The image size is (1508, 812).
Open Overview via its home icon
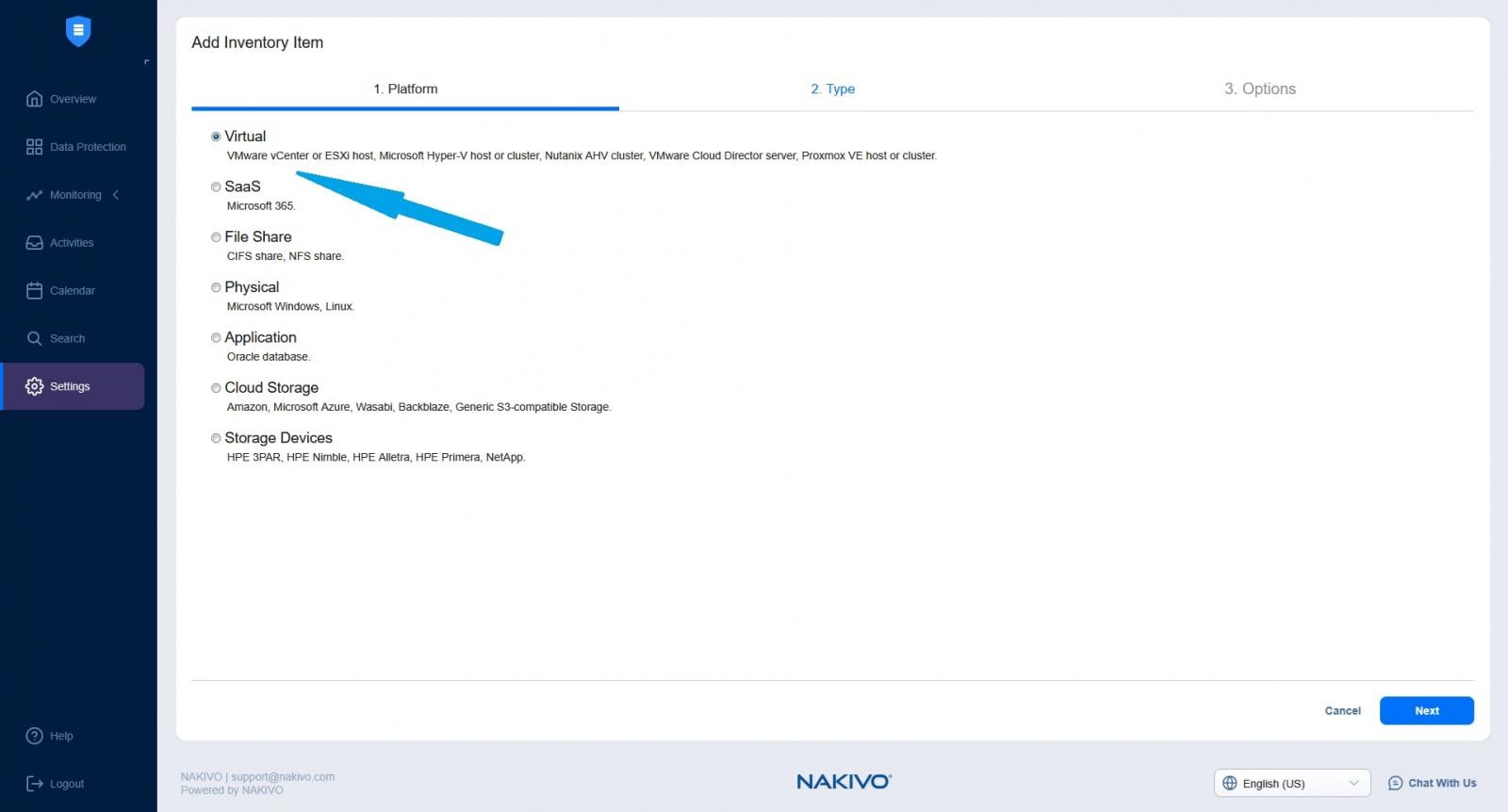34,99
